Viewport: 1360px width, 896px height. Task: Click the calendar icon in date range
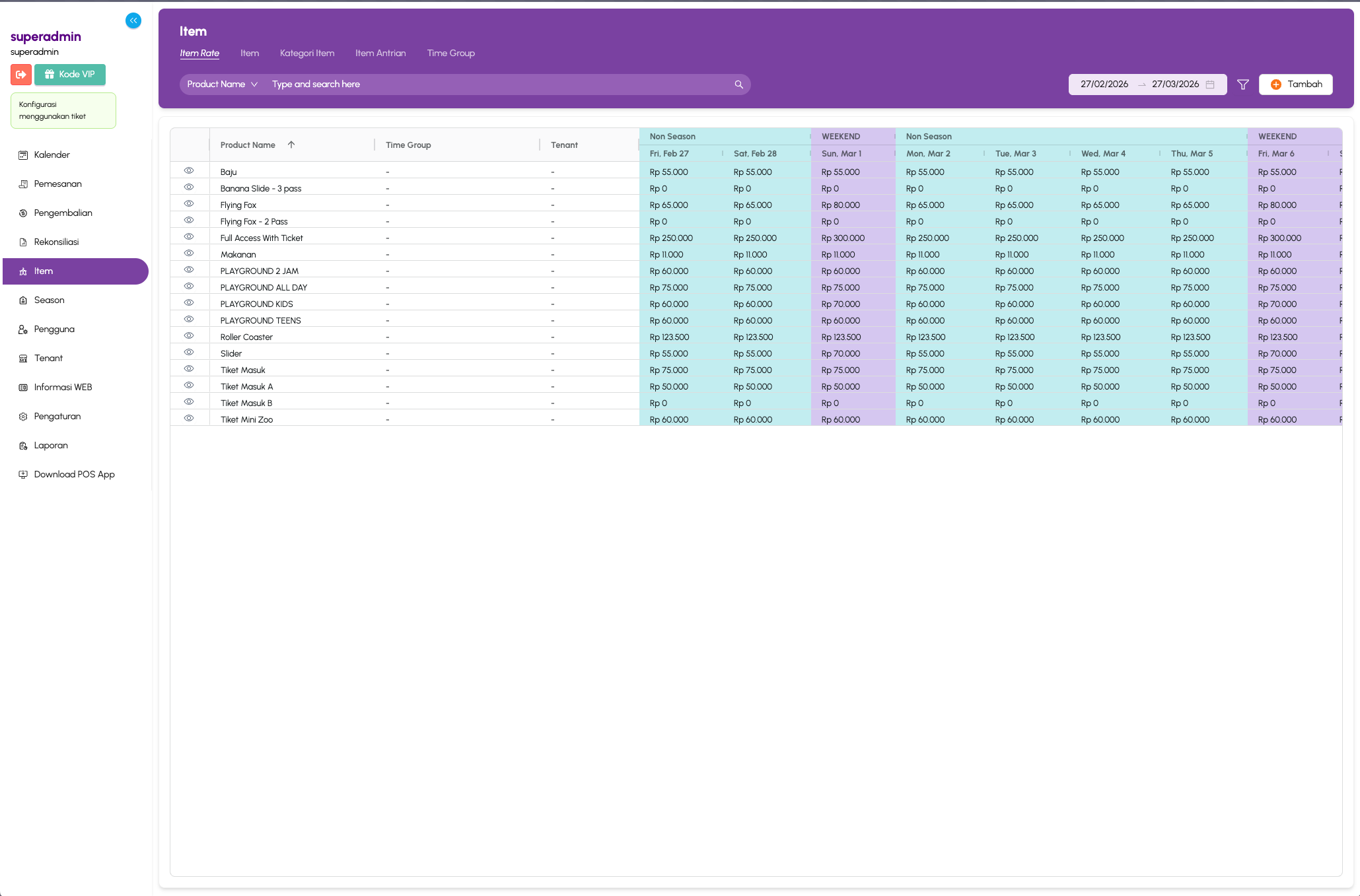coord(1210,85)
